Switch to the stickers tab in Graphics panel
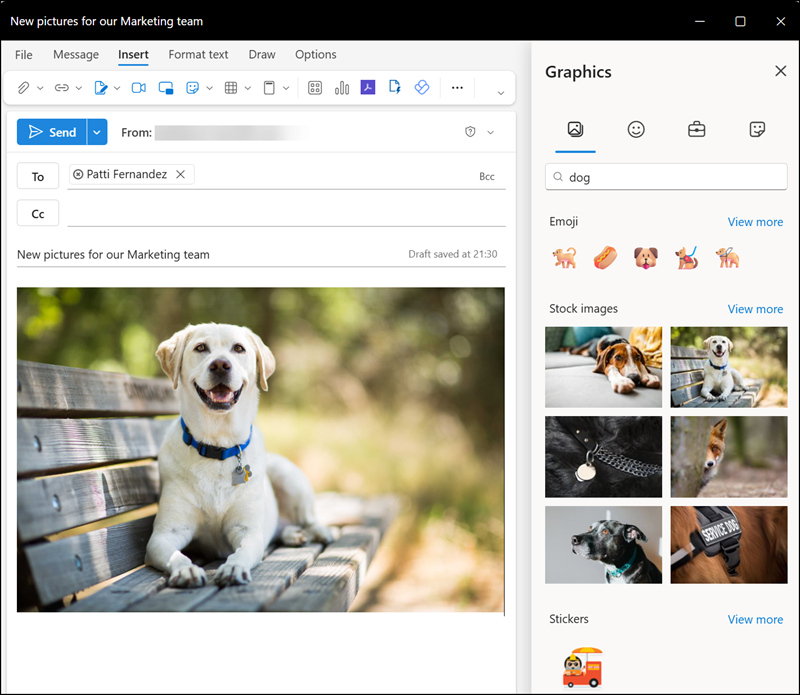This screenshot has width=800, height=695. [757, 129]
